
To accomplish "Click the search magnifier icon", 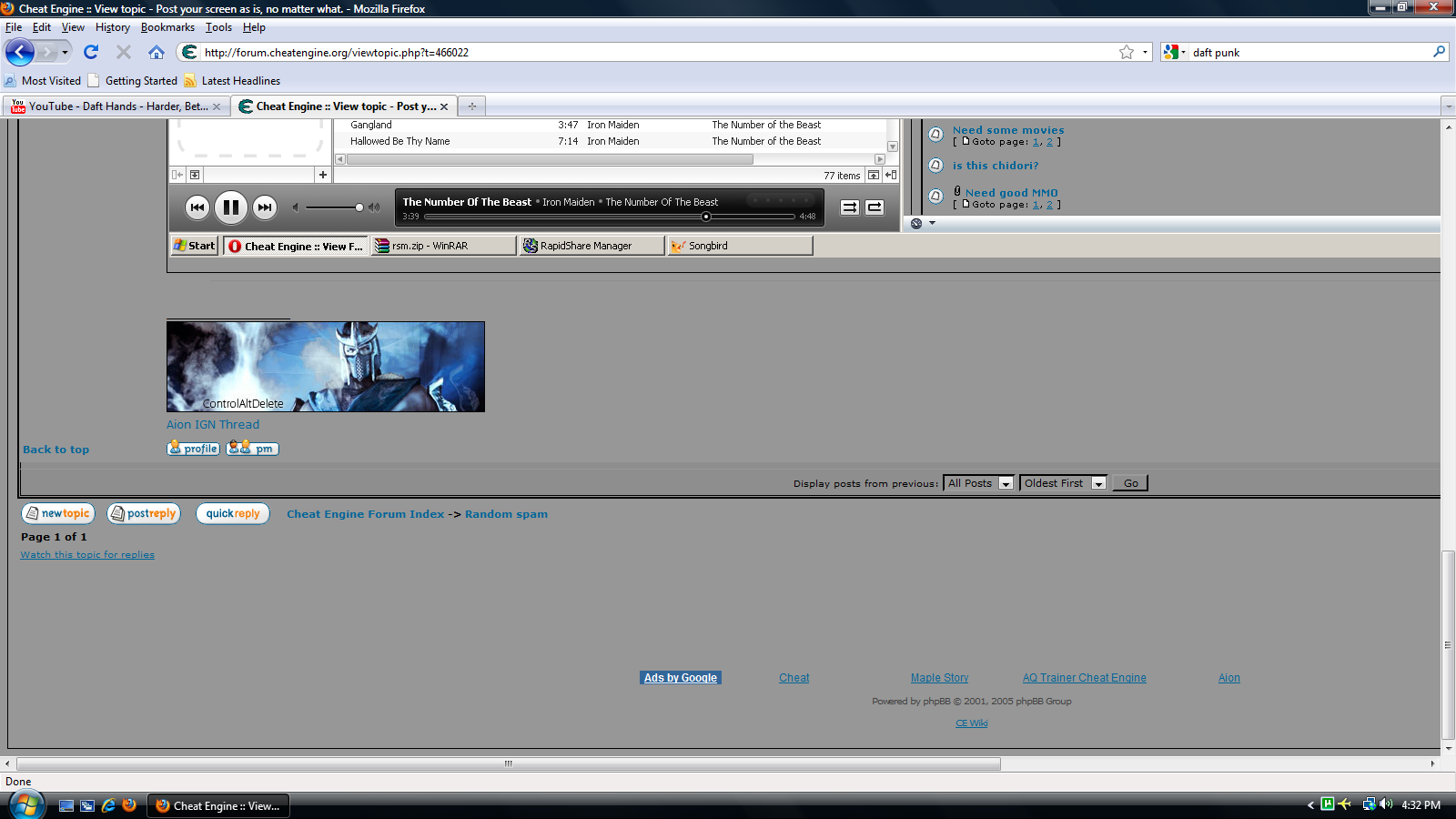I will (1439, 52).
